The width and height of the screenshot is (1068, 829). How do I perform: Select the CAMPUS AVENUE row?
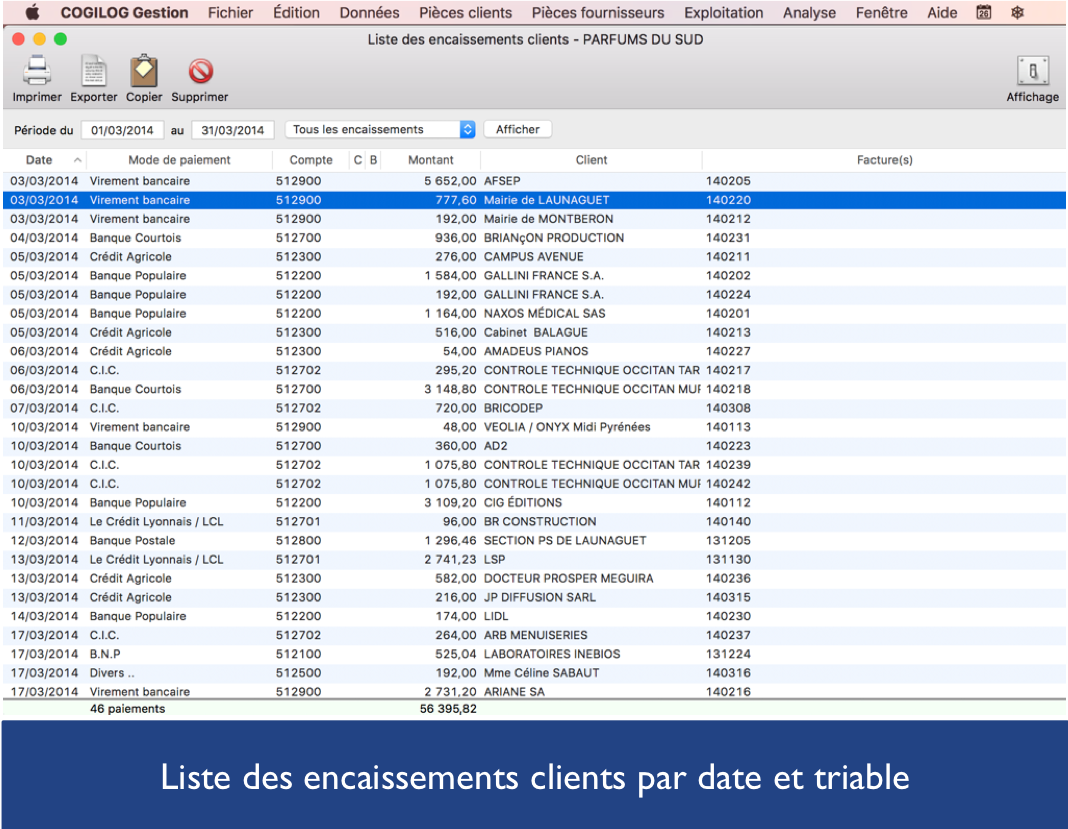tap(534, 257)
